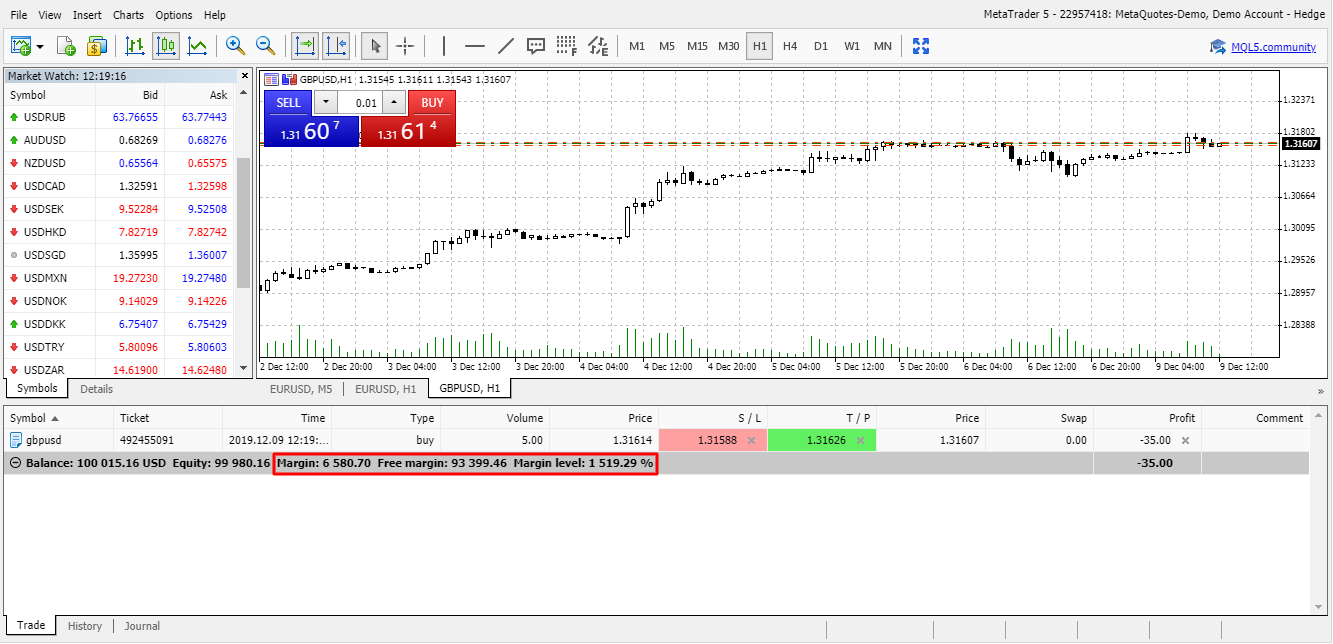Remove take profit 1.31626 with X
The width and height of the screenshot is (1333, 644).
860,440
